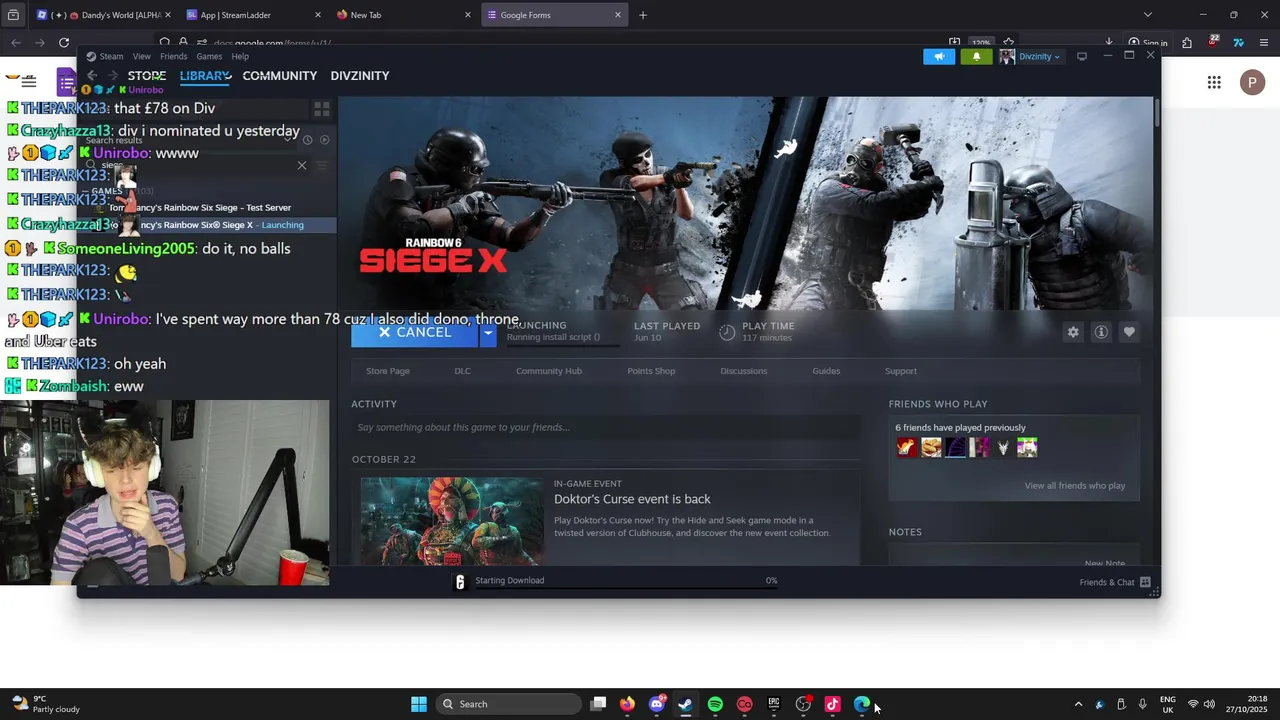Open browser downloads arrow
Screen dimensions: 1280x720
point(1109,43)
